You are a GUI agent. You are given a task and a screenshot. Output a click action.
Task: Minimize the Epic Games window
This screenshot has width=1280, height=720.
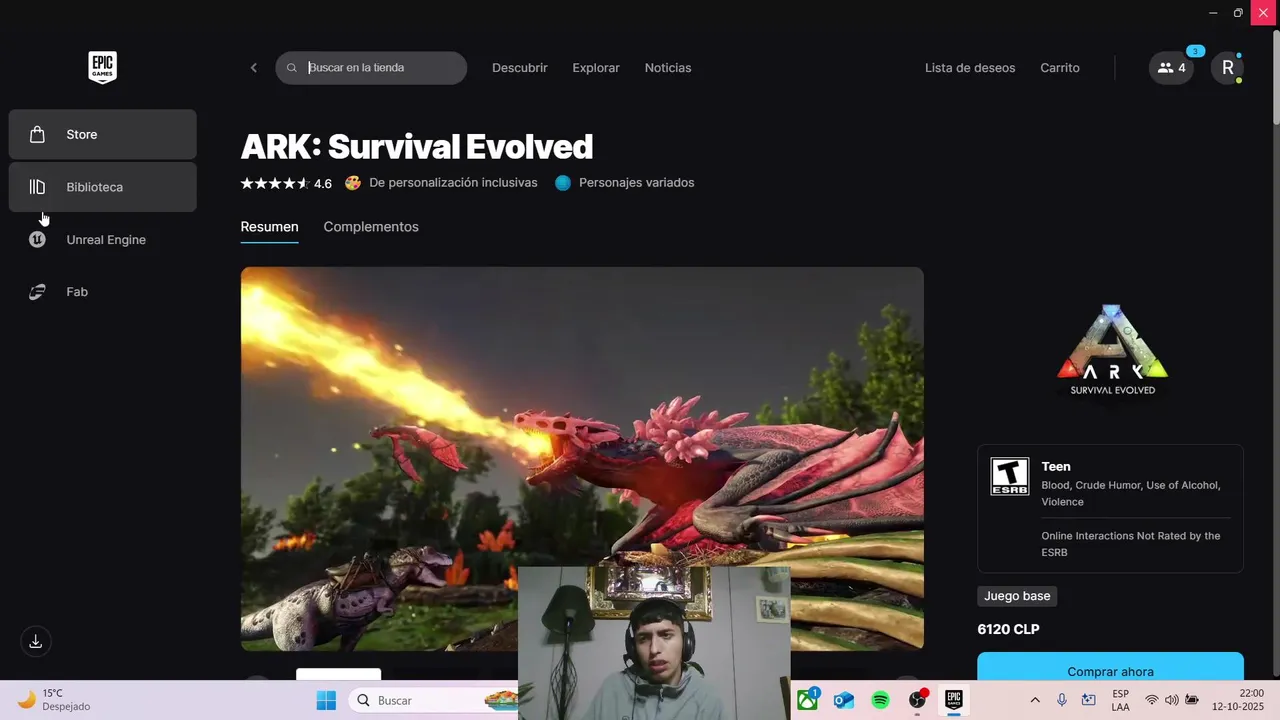coord(1213,12)
